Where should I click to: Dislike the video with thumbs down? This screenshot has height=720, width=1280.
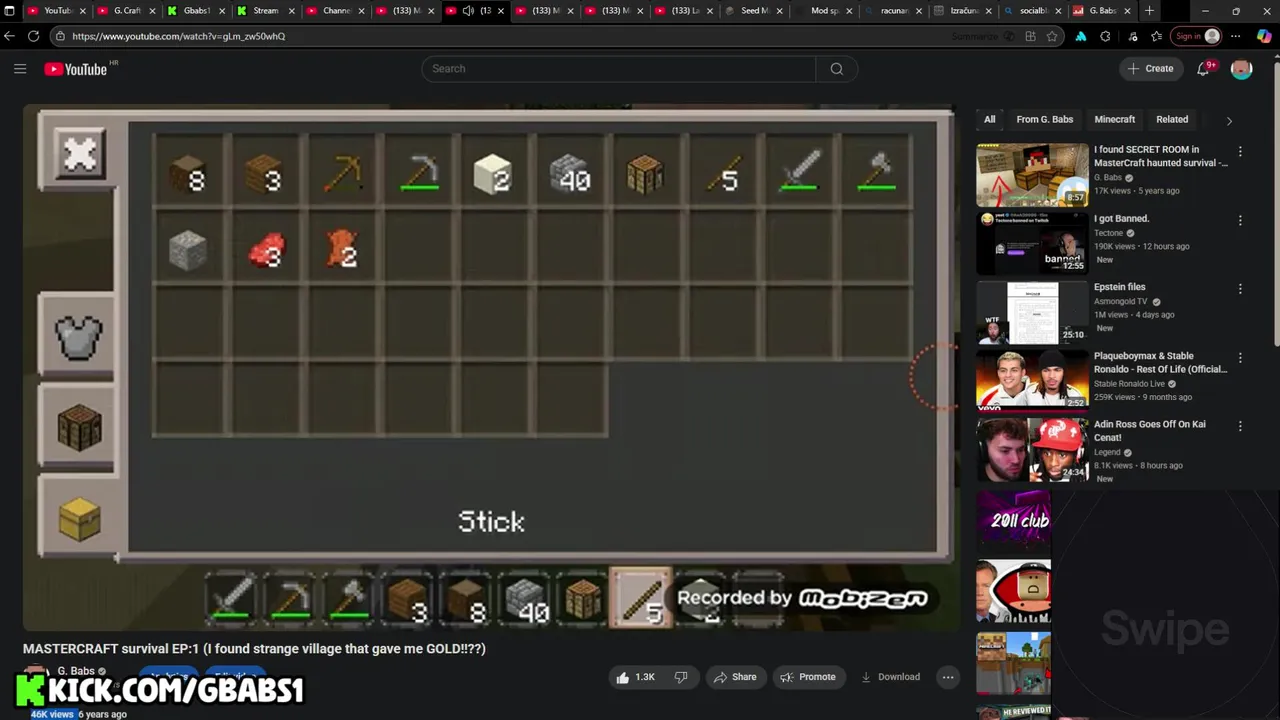click(x=681, y=677)
